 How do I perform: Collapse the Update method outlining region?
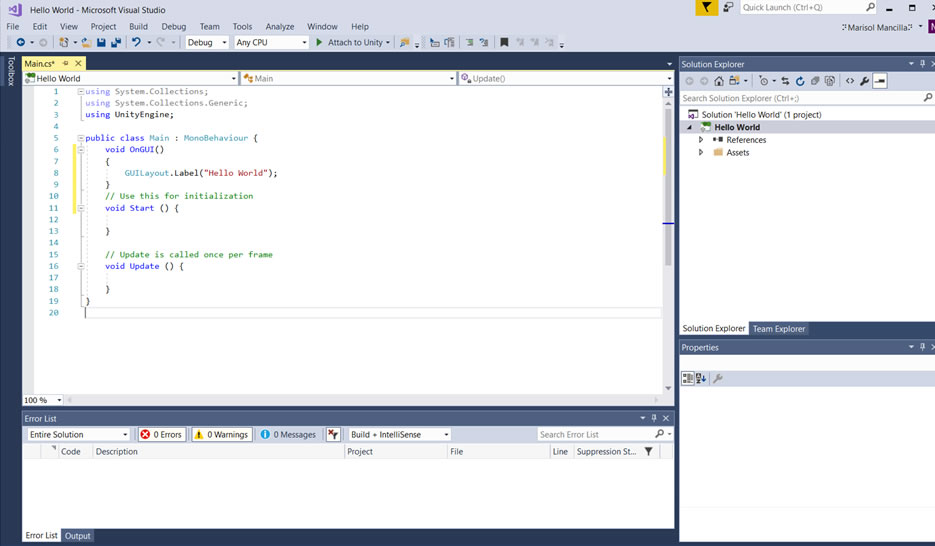coord(81,266)
